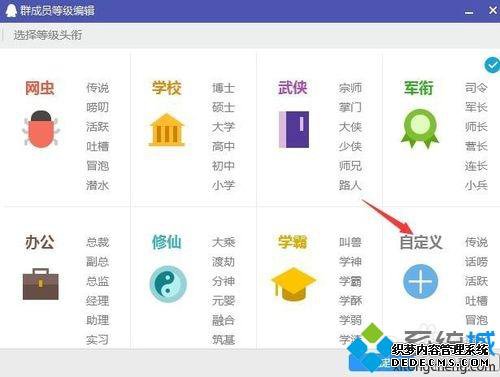500x377 pixels.
Task: Choose the 武侠 title category heading
Action: (x=293, y=88)
